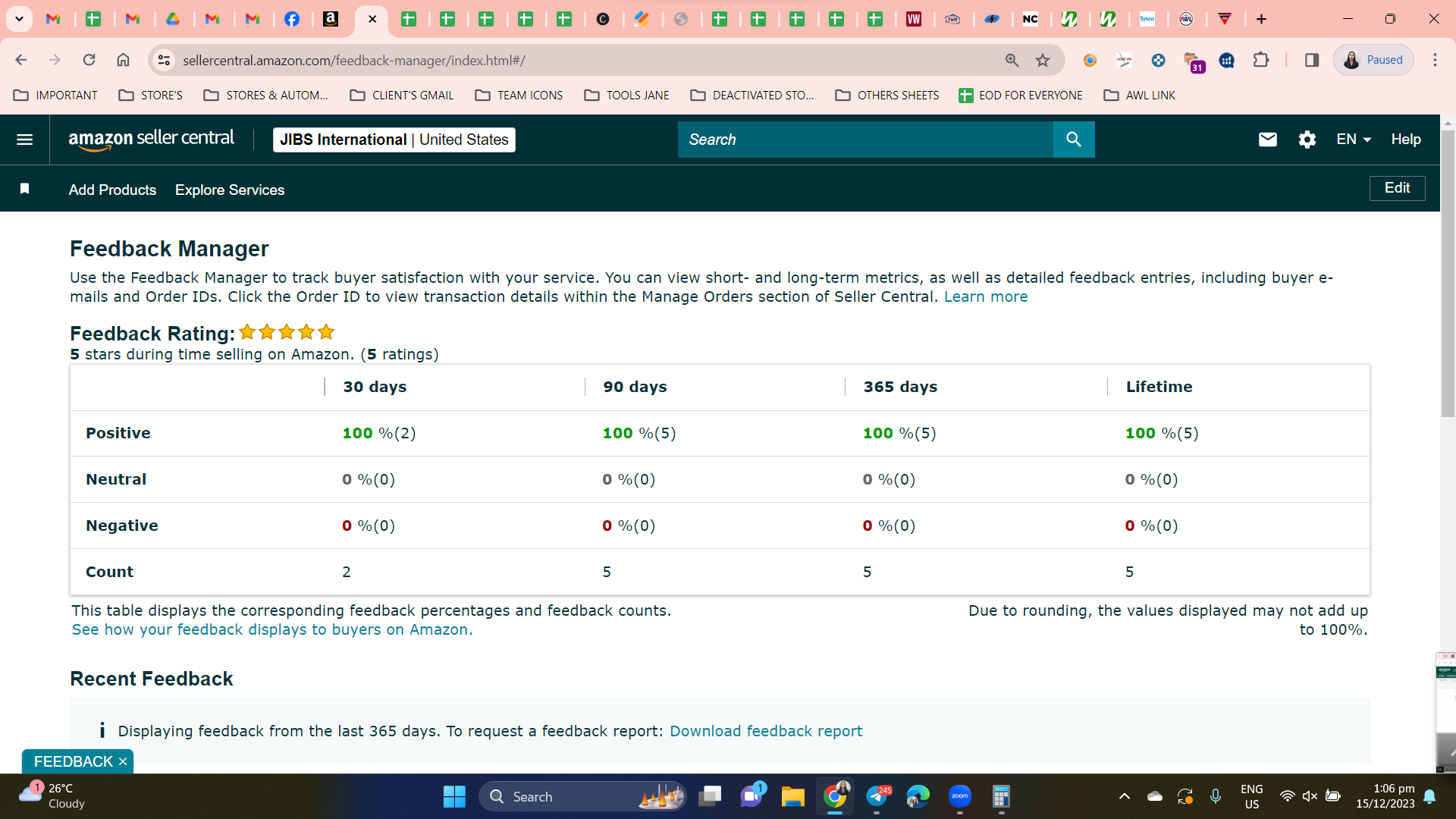Click the browser Forward arrow
Image resolution: width=1456 pixels, height=819 pixels.
coord(55,60)
